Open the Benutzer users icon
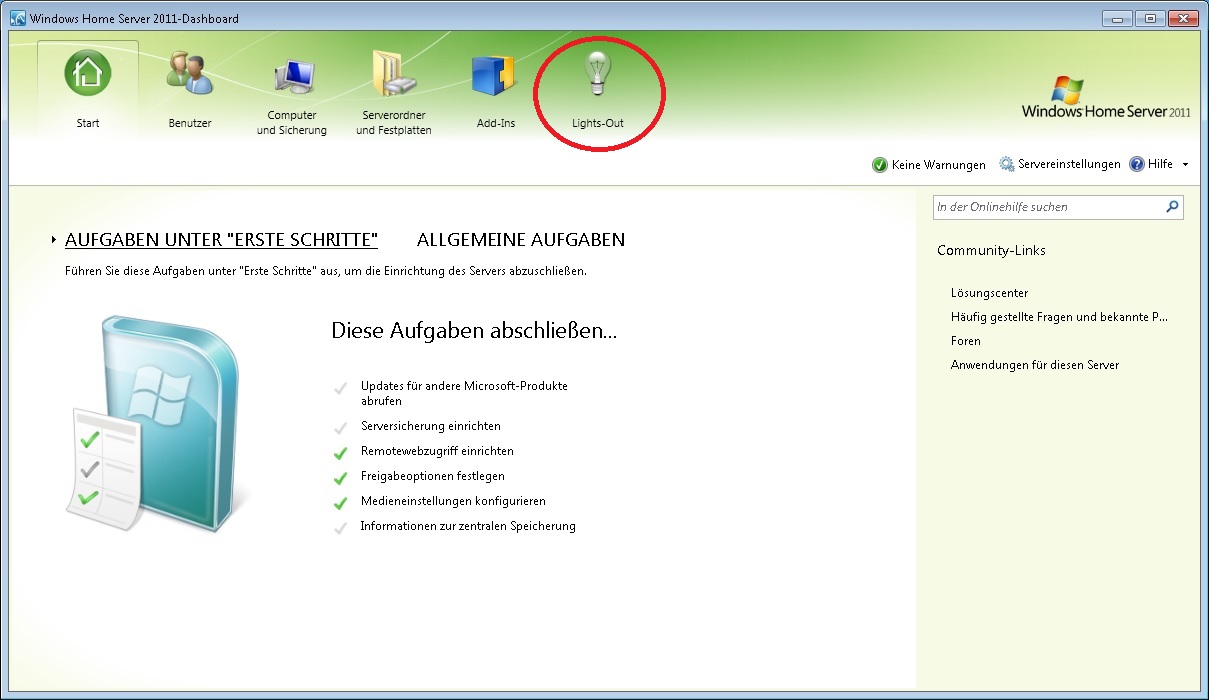Viewport: 1209px width, 700px height. (x=190, y=74)
